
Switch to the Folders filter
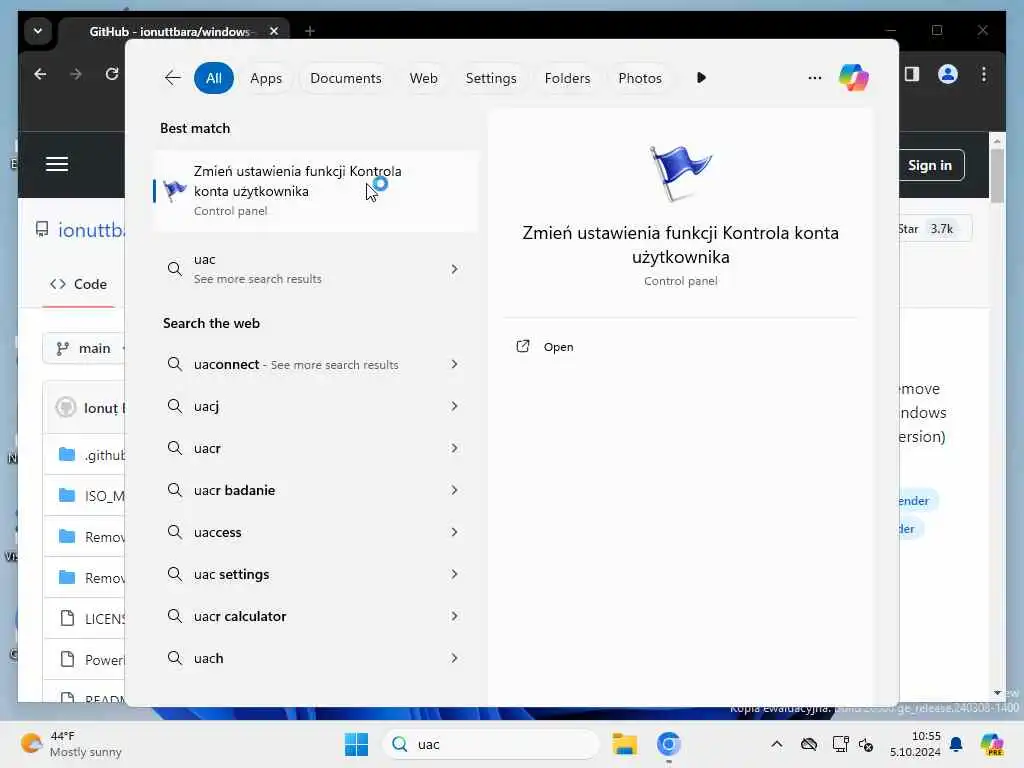click(567, 78)
